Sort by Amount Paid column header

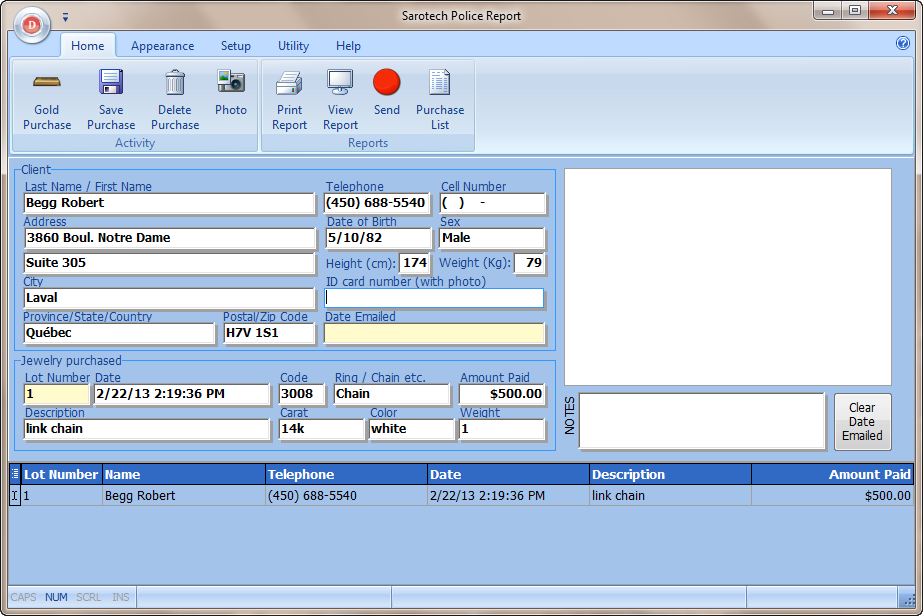click(832, 474)
